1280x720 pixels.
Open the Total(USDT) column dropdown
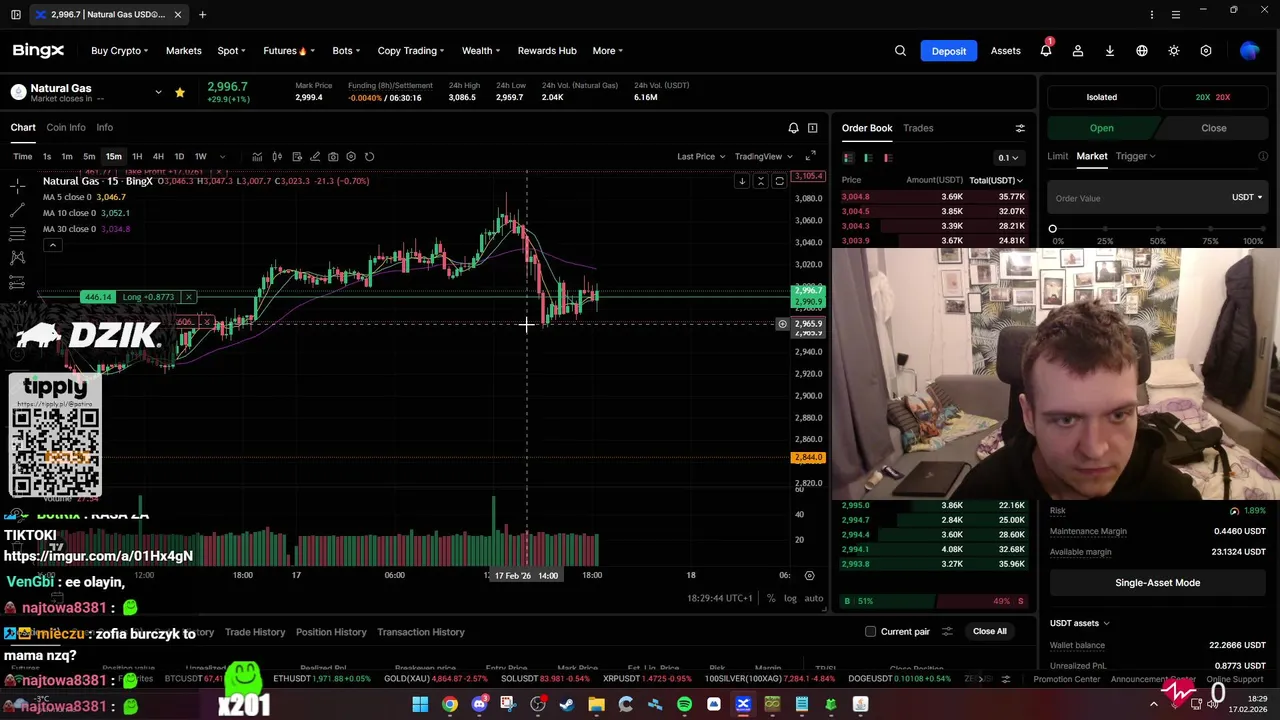click(997, 180)
